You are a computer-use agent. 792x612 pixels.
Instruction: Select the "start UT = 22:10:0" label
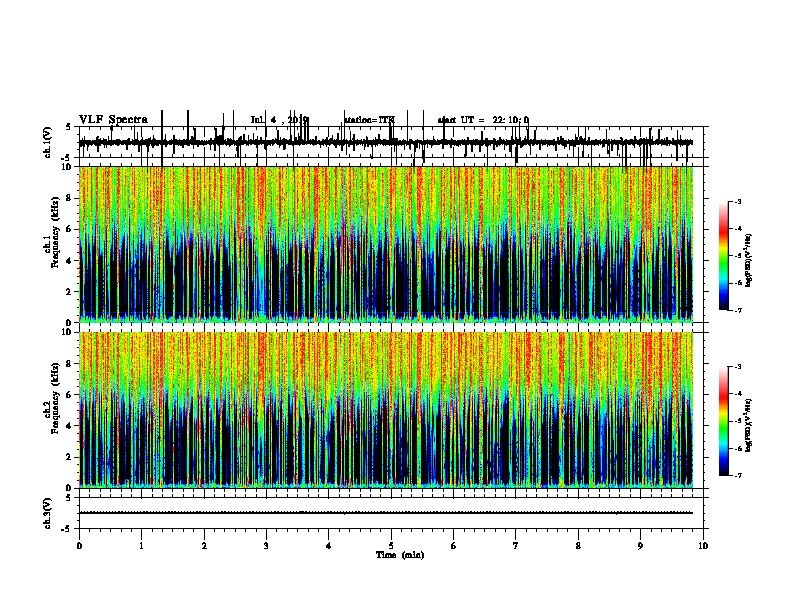483,120
